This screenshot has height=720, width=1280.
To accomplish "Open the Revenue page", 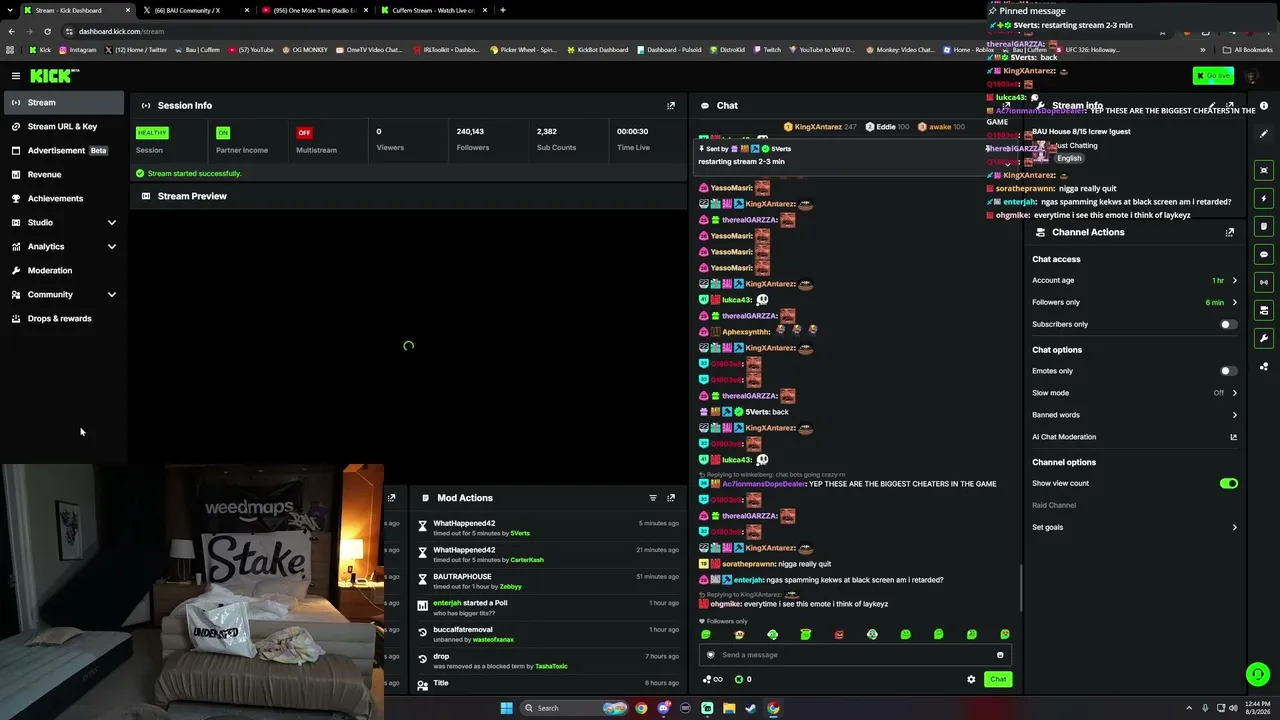I will (x=64, y=174).
